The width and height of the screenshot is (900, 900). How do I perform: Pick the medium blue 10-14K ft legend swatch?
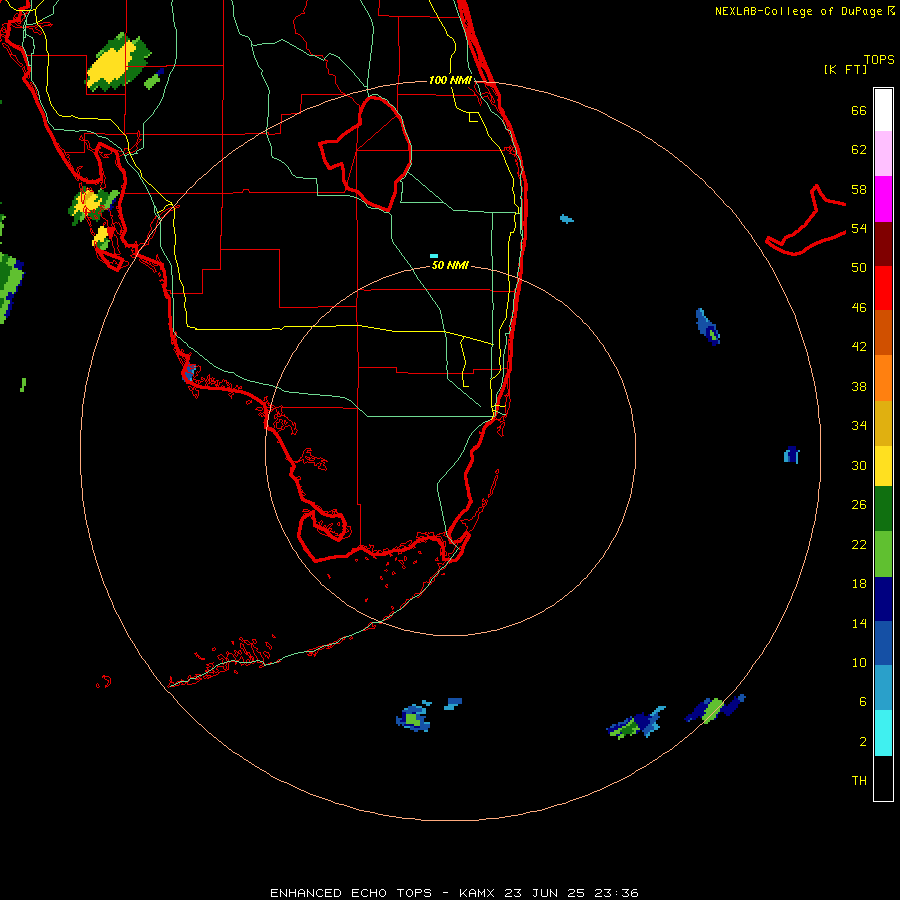(x=883, y=643)
